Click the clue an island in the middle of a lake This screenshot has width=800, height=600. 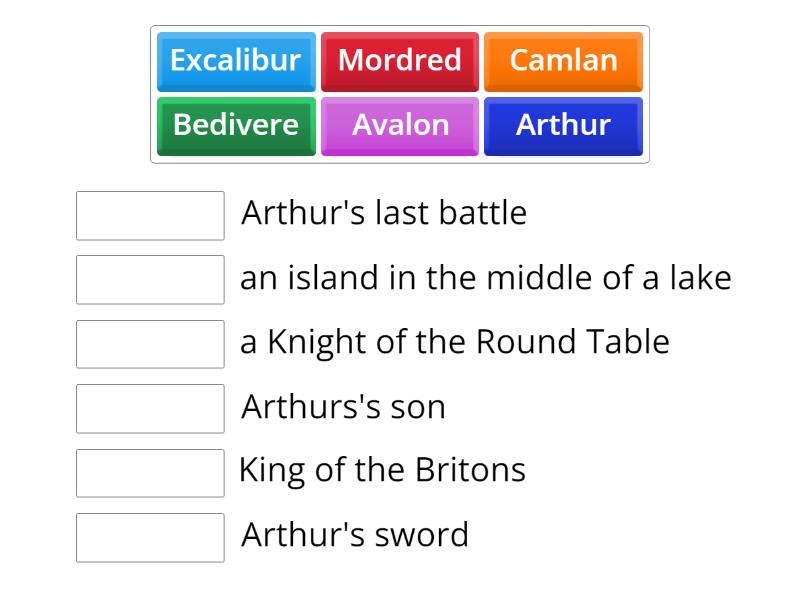(485, 277)
